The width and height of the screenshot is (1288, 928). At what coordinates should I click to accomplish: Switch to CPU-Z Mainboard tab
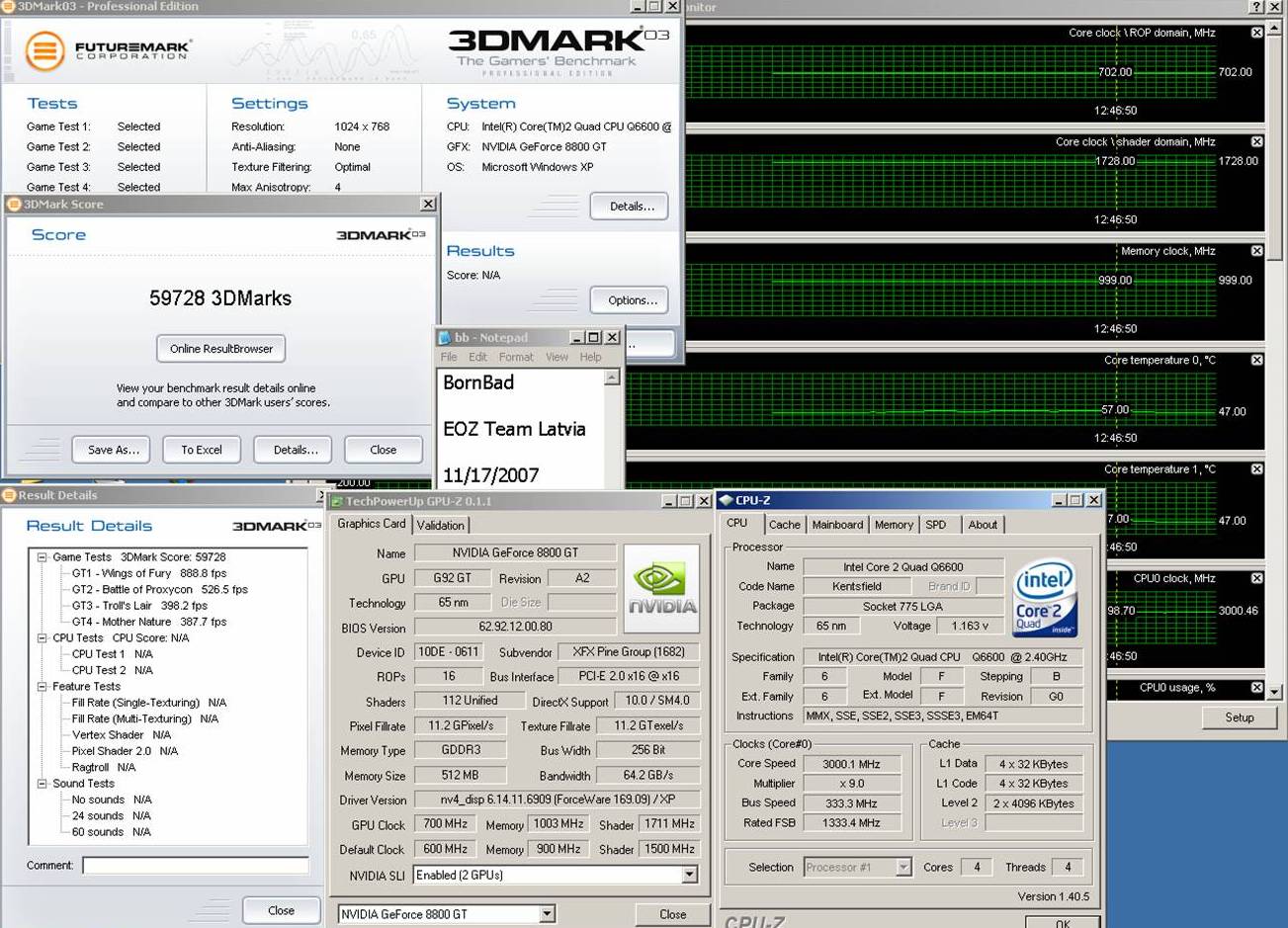click(x=837, y=525)
